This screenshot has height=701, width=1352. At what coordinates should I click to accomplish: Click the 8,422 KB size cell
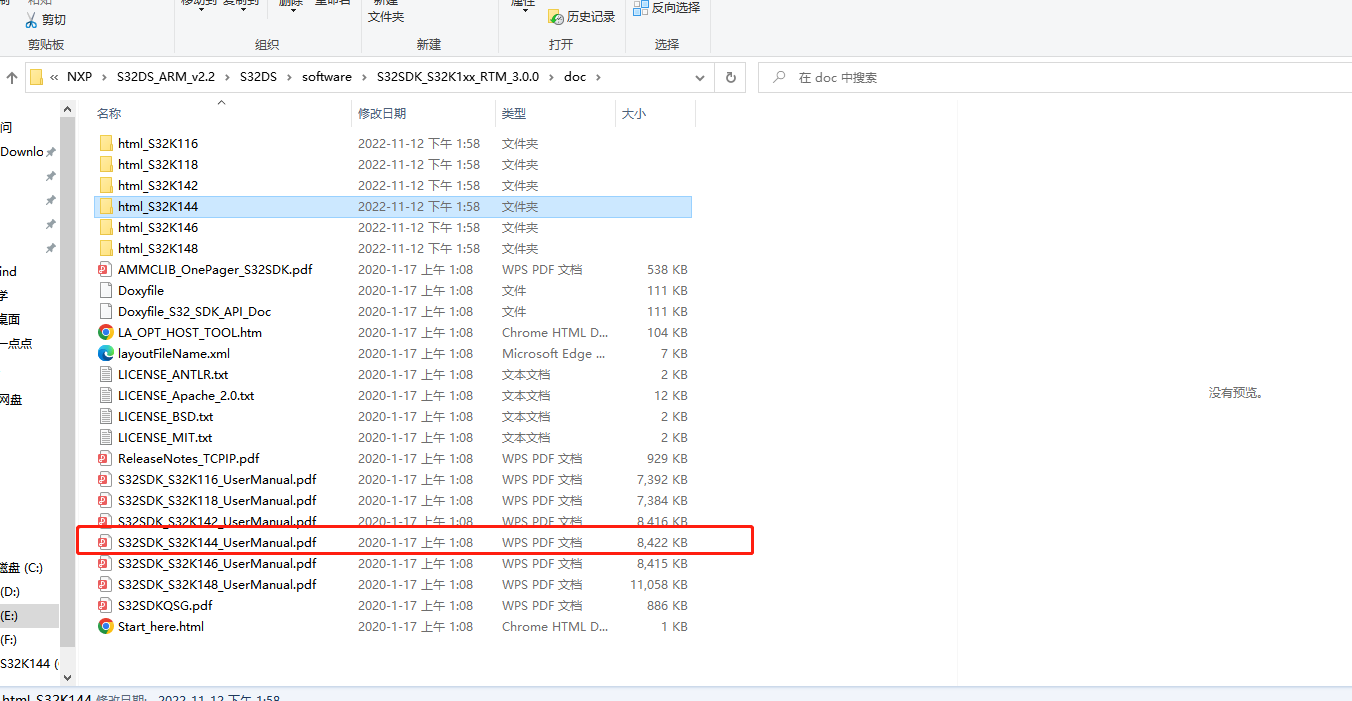(663, 542)
